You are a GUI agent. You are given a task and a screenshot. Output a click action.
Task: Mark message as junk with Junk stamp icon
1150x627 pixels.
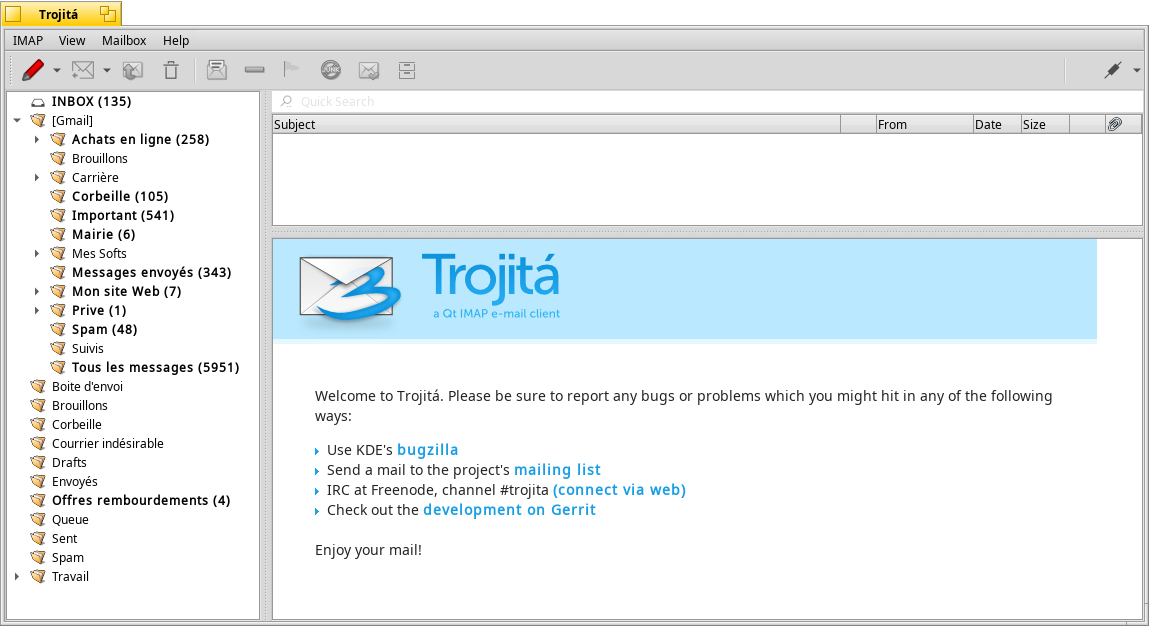331,70
